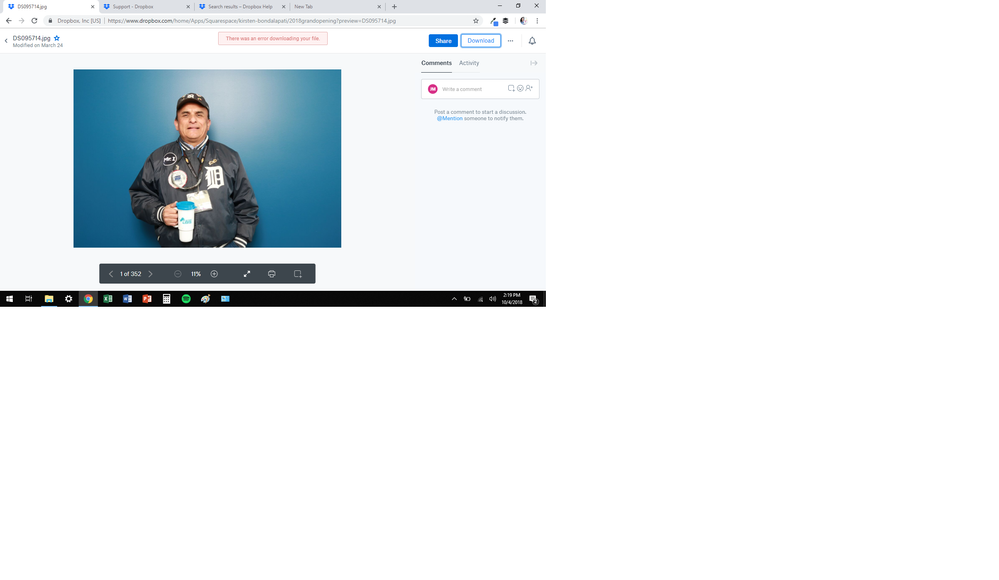Screen dimensions: 999x580
Task: Click the Download button
Action: click(481, 41)
